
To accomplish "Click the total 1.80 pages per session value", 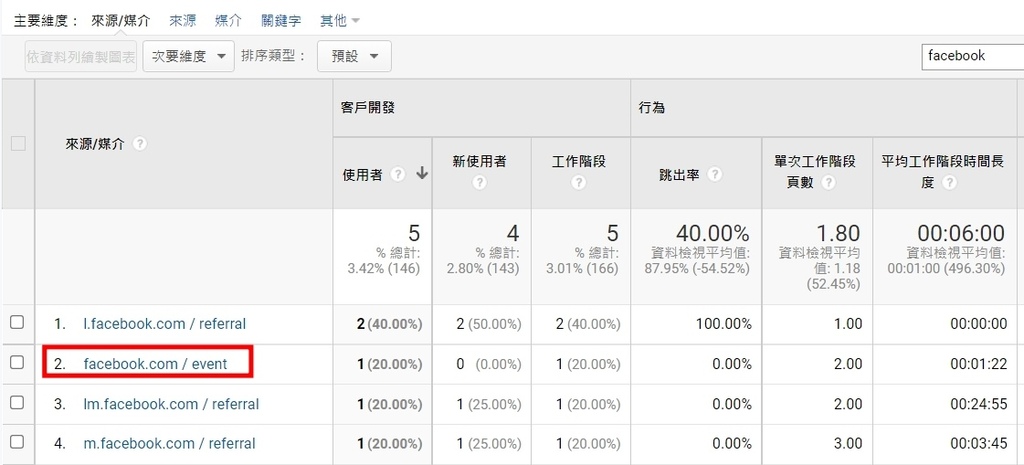I will 836,233.
